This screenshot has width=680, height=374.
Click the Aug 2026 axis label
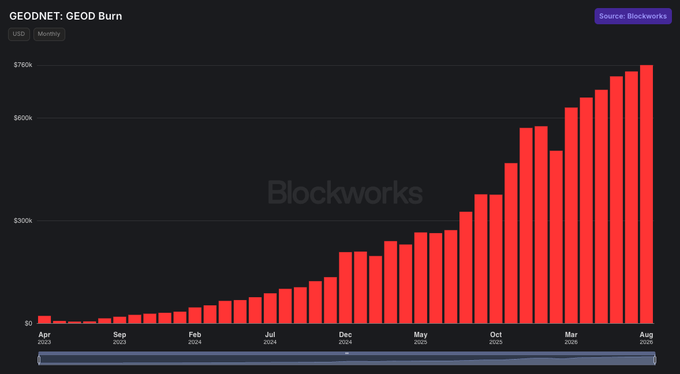(646, 338)
